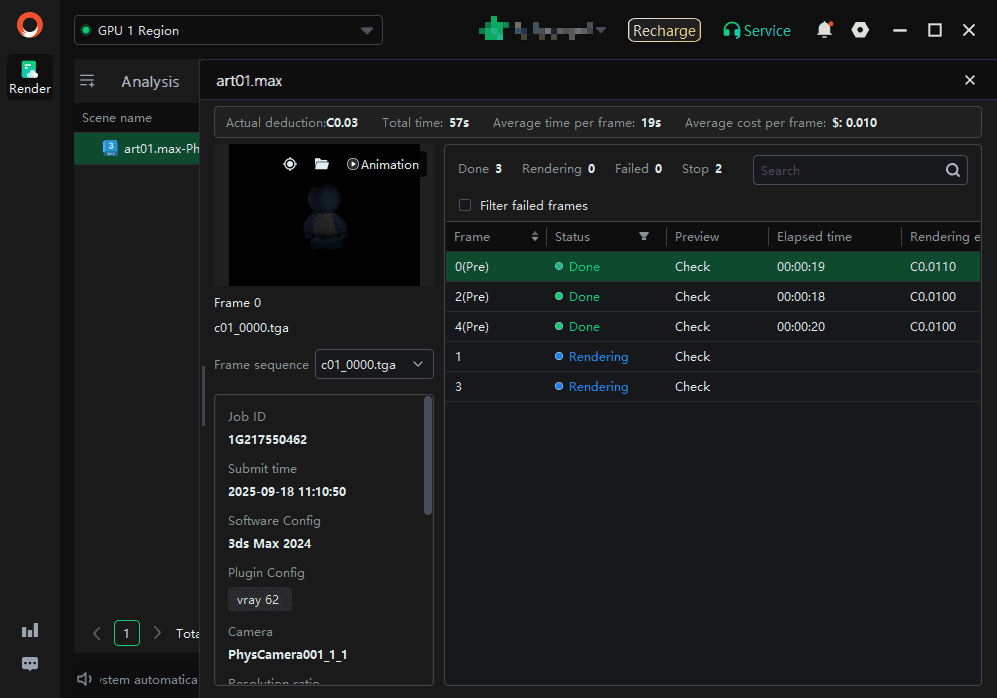The height and width of the screenshot is (698, 997).
Task: Play the Animation preview
Action: click(383, 164)
